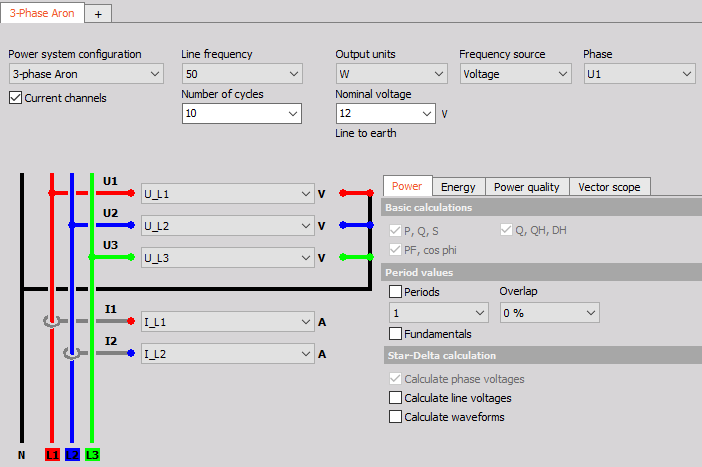The width and height of the screenshot is (702, 467).
Task: Enable Calculate line voltages checkbox
Action: pos(395,398)
